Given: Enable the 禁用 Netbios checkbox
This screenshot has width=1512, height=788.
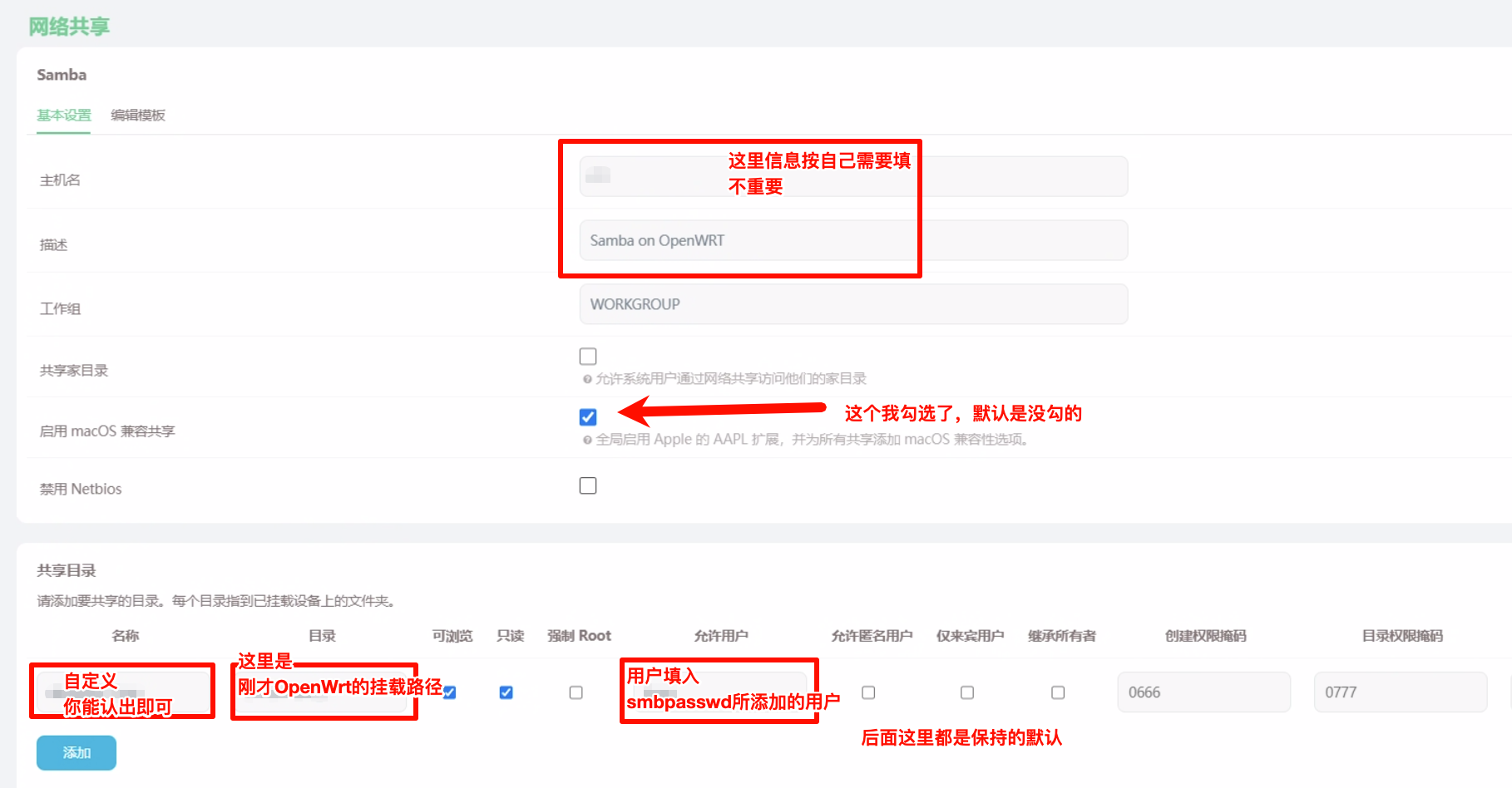Looking at the screenshot, I should click(x=588, y=485).
